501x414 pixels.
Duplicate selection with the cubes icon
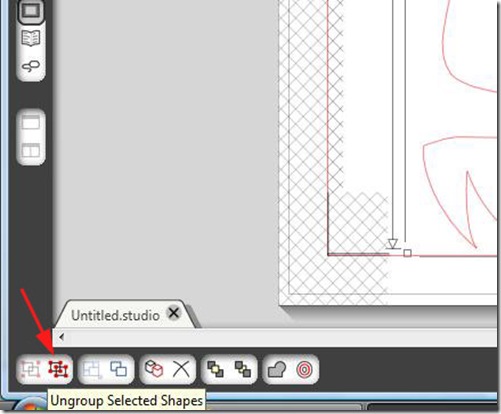tap(154, 368)
